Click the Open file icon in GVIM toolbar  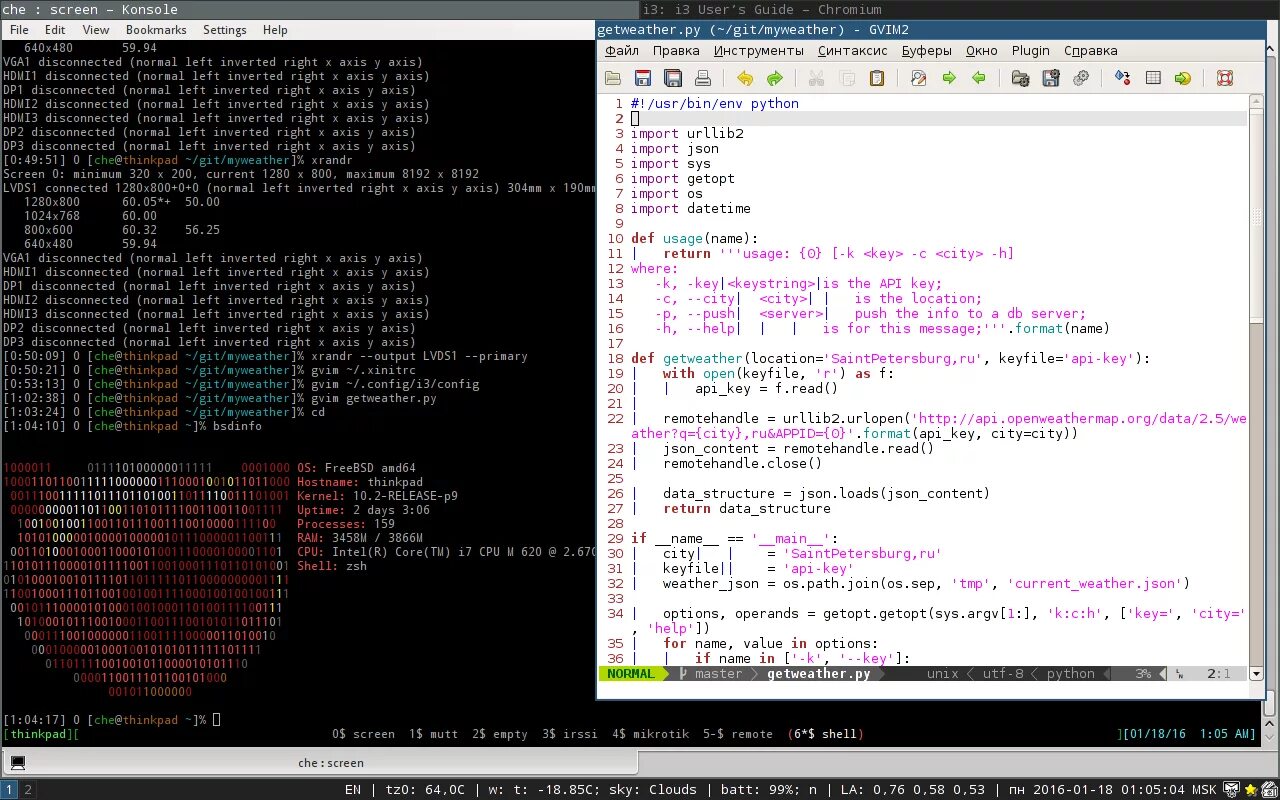tap(613, 78)
